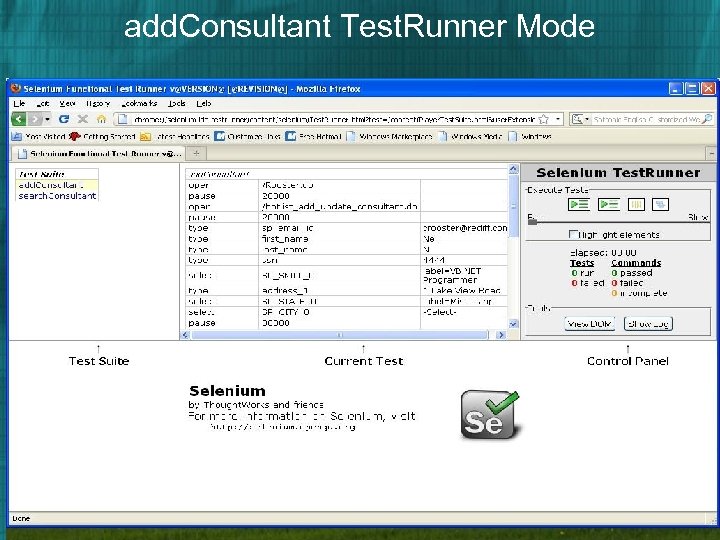720x540 pixels.
Task: Select the searchConsultant test link
Action: click(x=57, y=196)
